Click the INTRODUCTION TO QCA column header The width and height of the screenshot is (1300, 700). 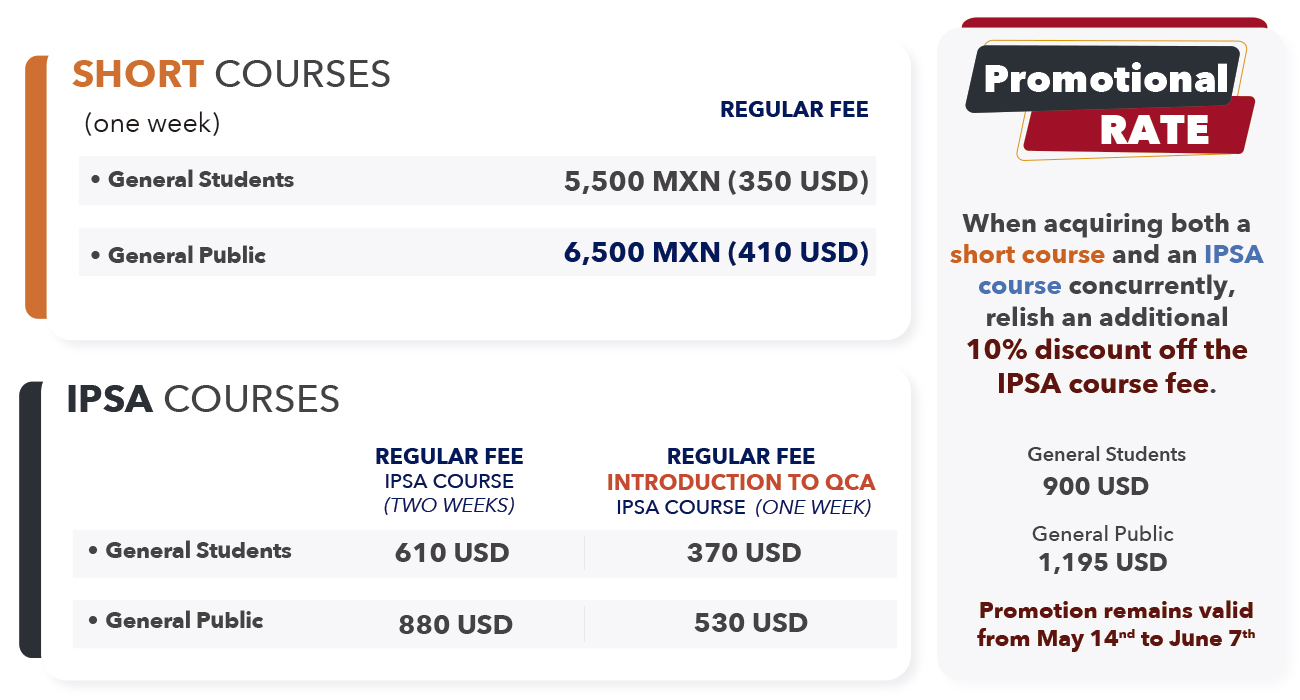[x=741, y=482]
